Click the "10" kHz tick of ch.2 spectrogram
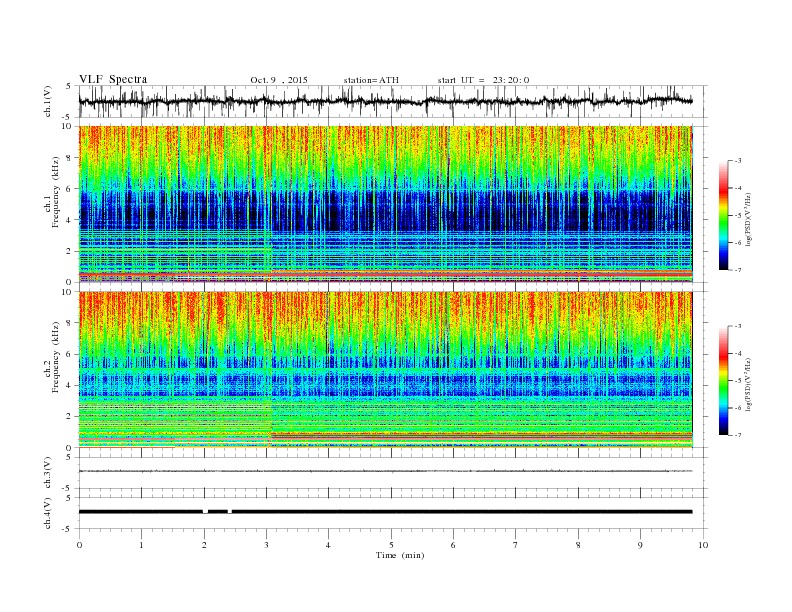Screen dimensions: 792x612 tap(67, 292)
